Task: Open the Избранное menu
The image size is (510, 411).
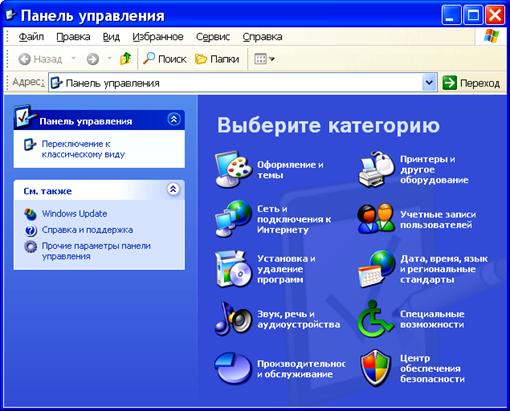Action: 158,36
